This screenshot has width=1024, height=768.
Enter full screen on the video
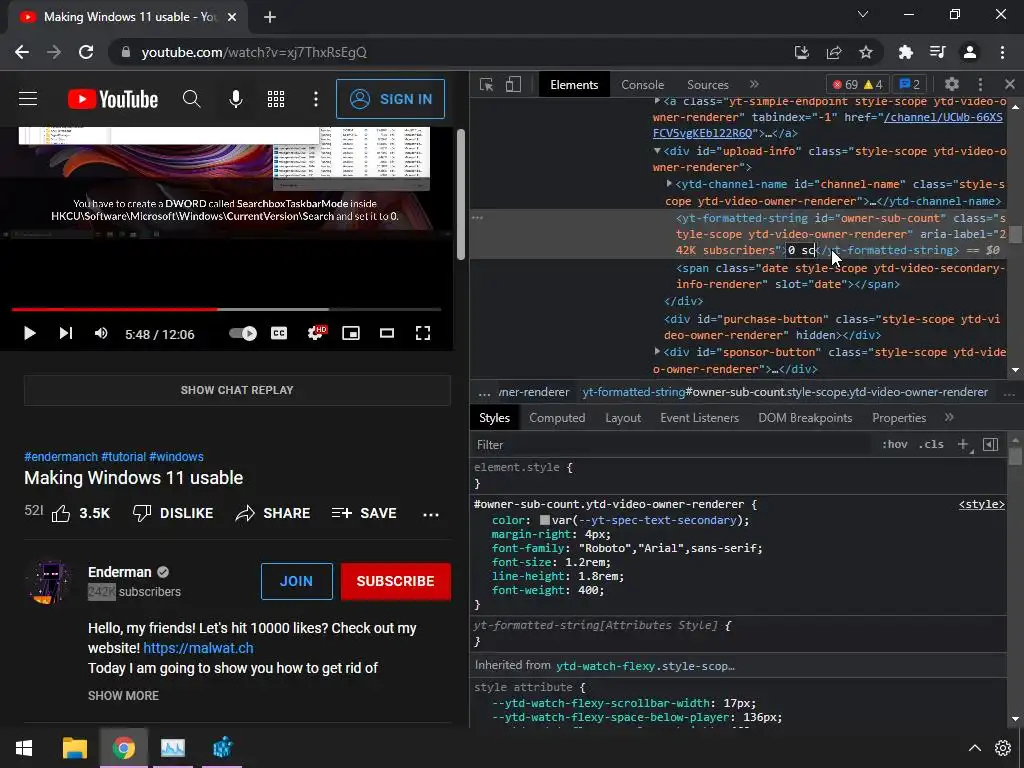[423, 334]
